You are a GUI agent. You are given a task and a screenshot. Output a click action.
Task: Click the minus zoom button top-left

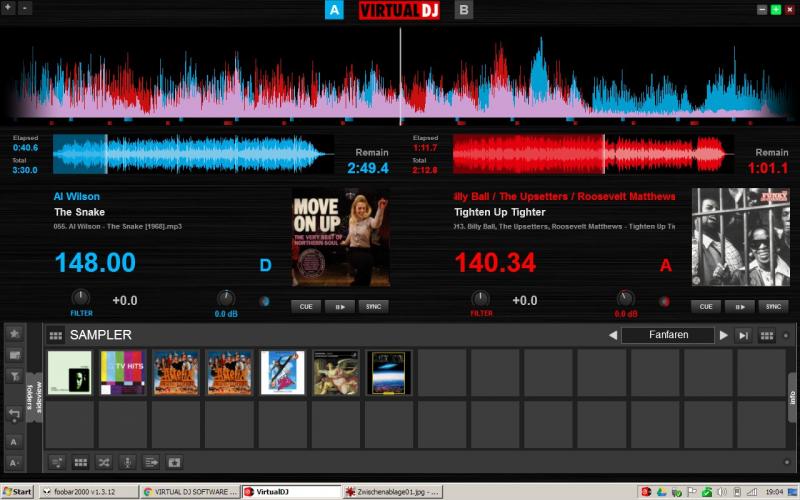click(25, 8)
